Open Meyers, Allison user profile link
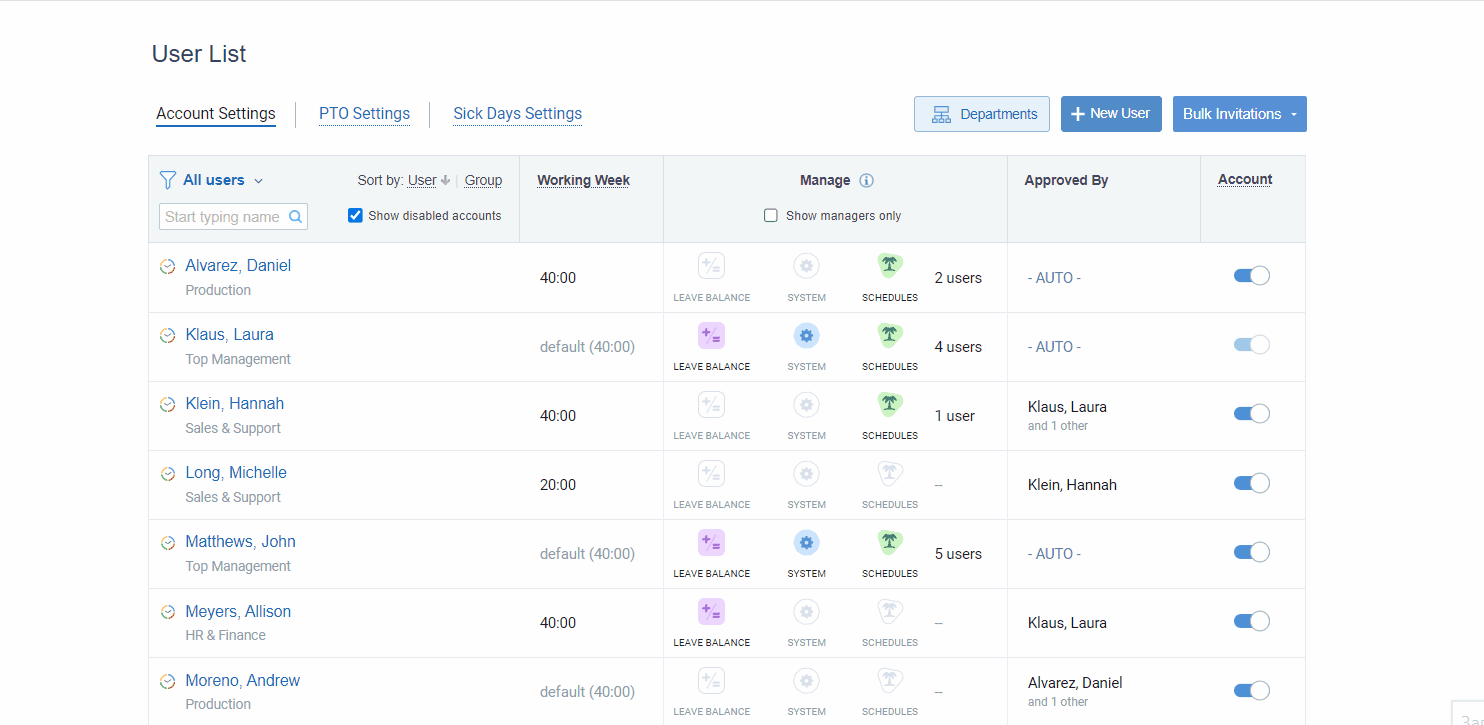Viewport: 1484px width, 725px height. (238, 611)
